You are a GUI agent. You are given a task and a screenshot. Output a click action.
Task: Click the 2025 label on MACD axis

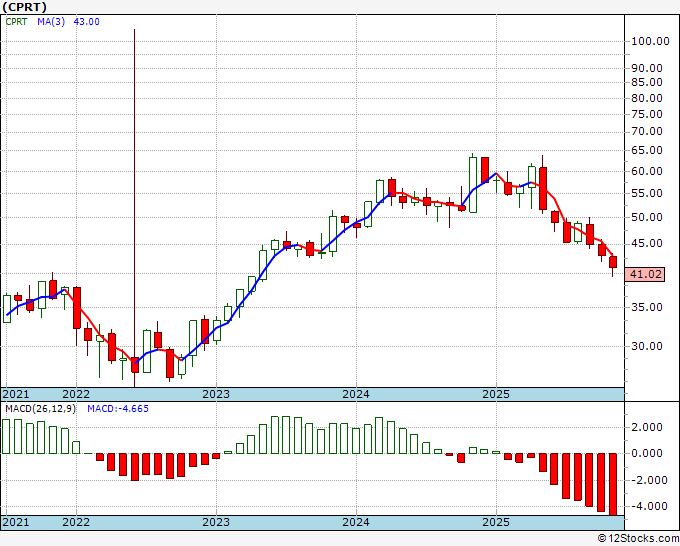pyautogui.click(x=496, y=522)
